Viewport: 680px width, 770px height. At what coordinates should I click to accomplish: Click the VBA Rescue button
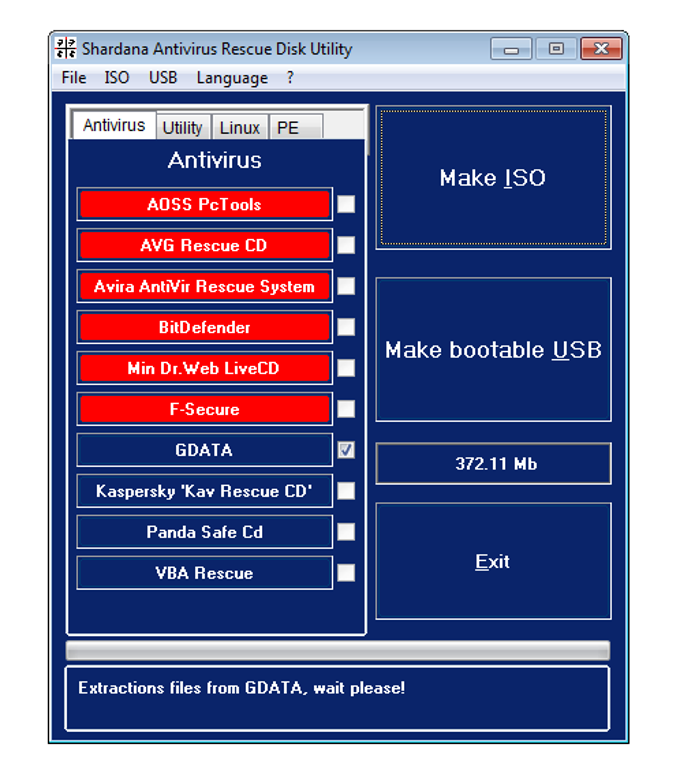pos(204,573)
